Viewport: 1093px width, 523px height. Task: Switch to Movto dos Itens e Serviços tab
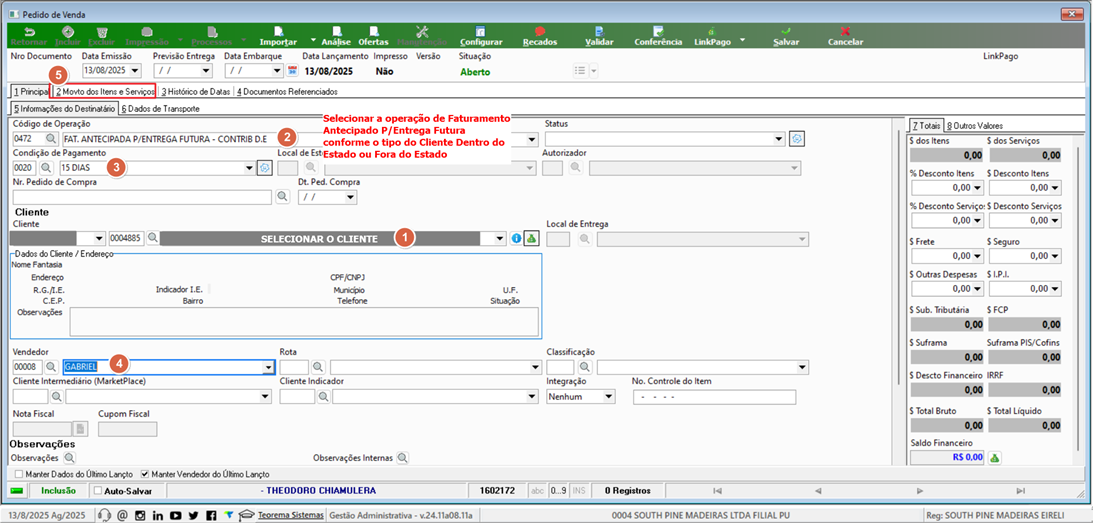[105, 91]
